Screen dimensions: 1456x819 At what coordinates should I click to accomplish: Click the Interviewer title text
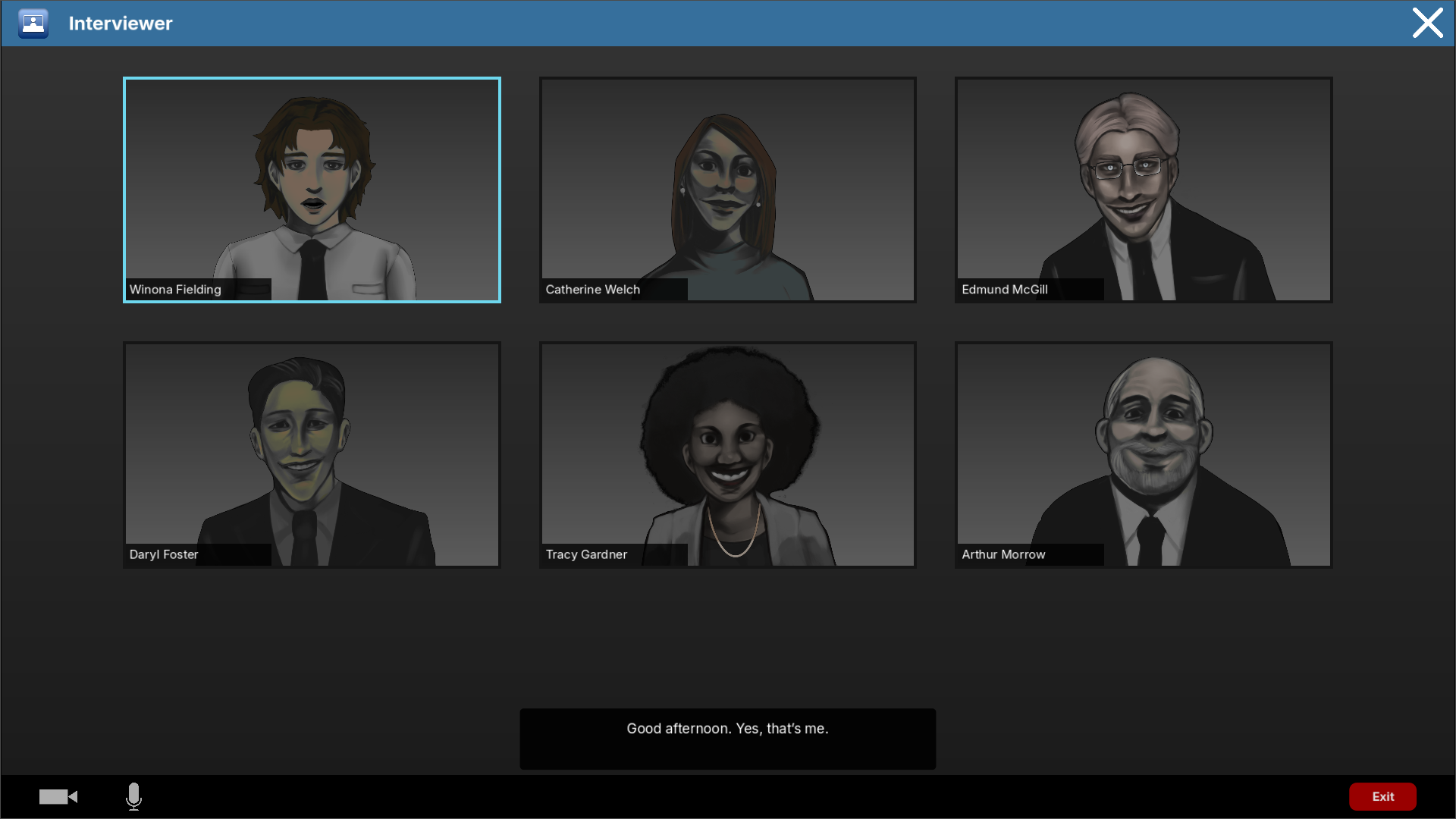click(x=121, y=24)
